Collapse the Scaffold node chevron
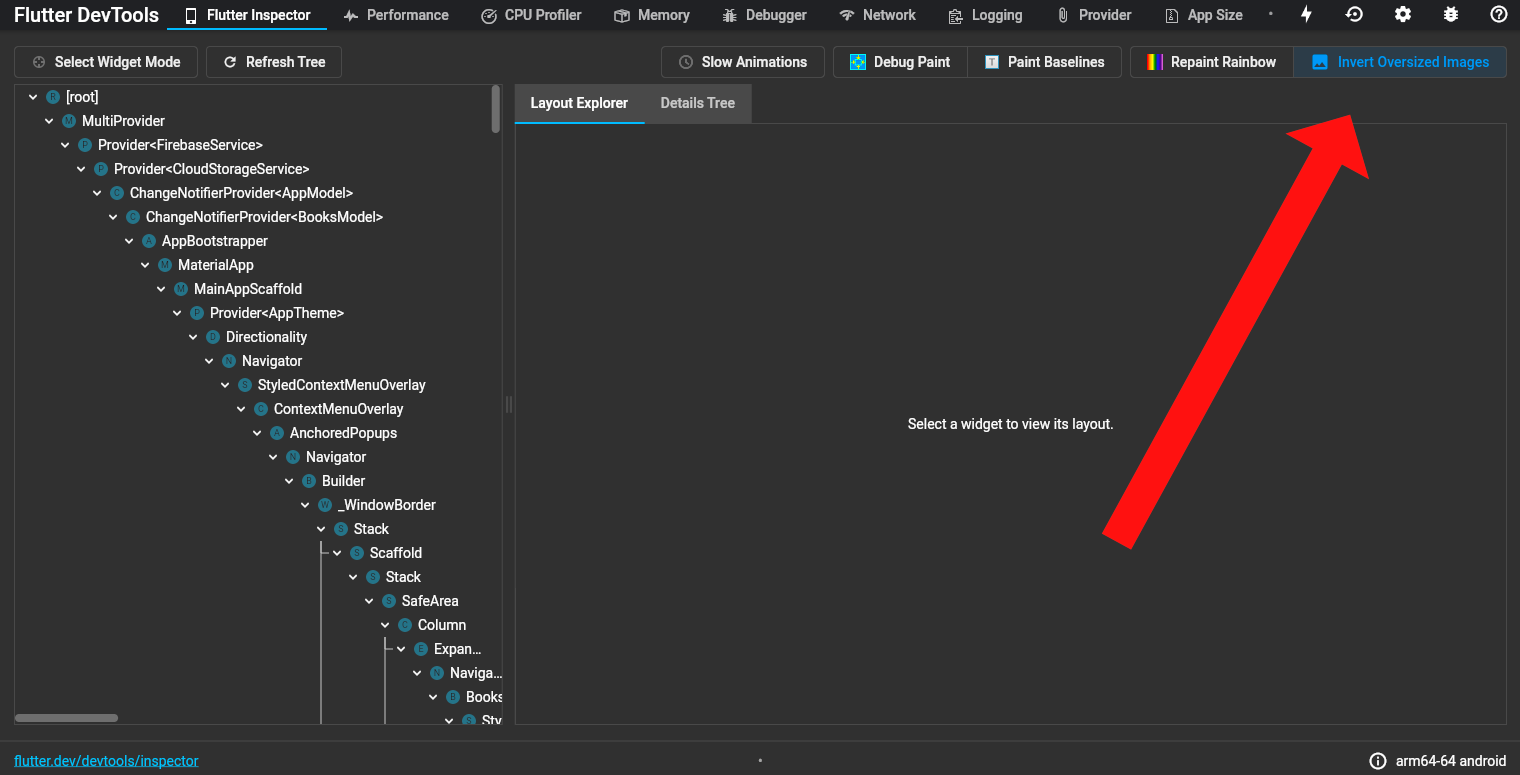 pos(337,553)
